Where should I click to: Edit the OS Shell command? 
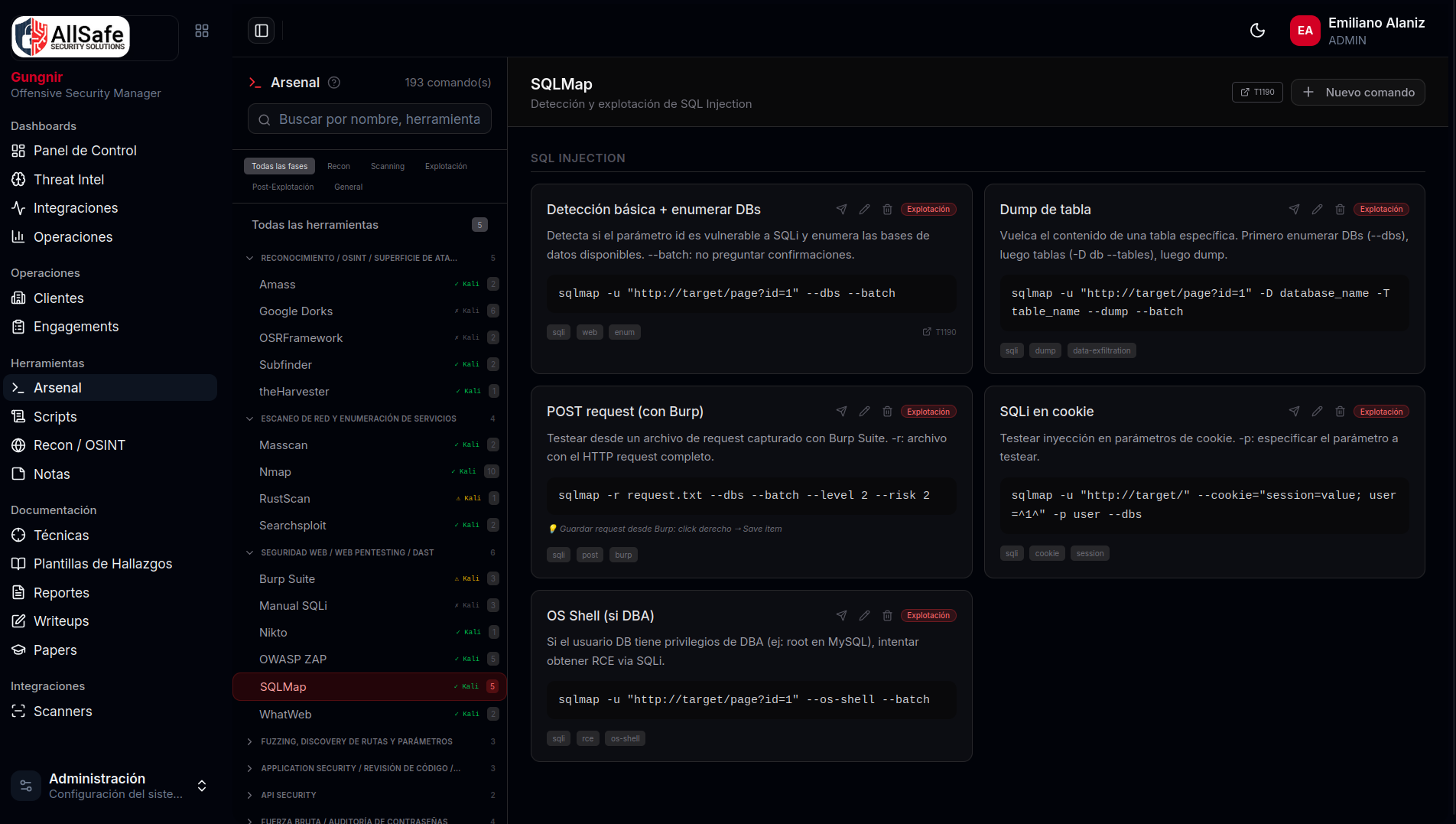tap(864, 615)
